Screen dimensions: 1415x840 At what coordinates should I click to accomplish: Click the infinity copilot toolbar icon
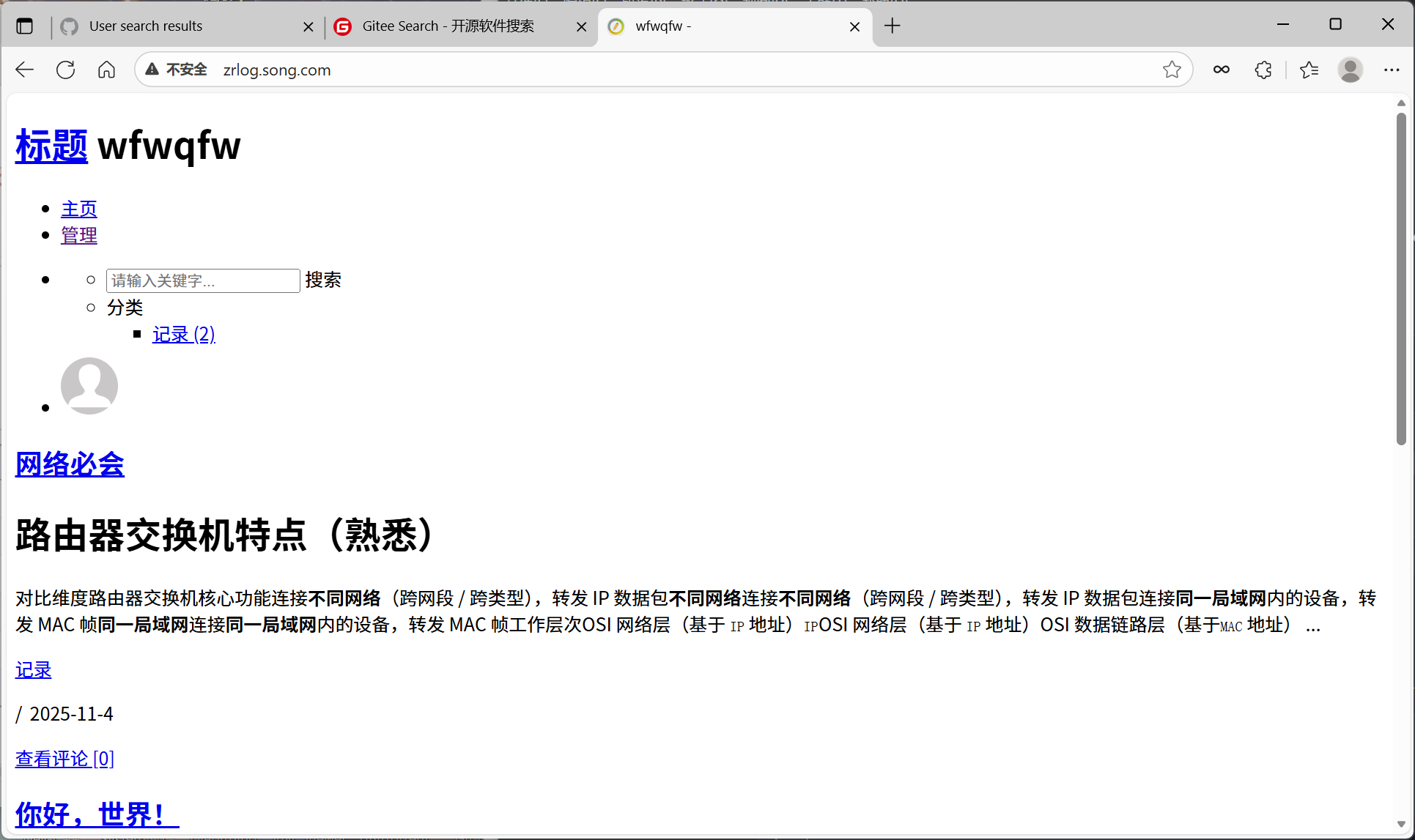1221,70
